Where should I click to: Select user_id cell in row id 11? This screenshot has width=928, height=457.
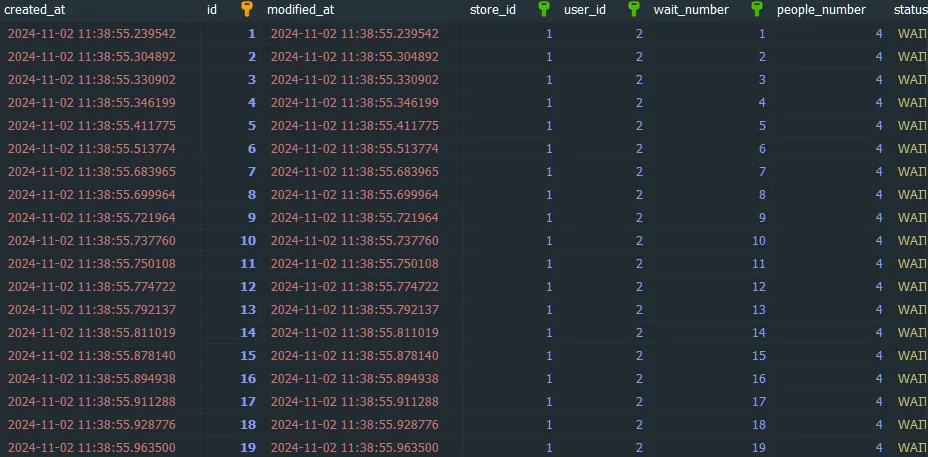tap(639, 263)
